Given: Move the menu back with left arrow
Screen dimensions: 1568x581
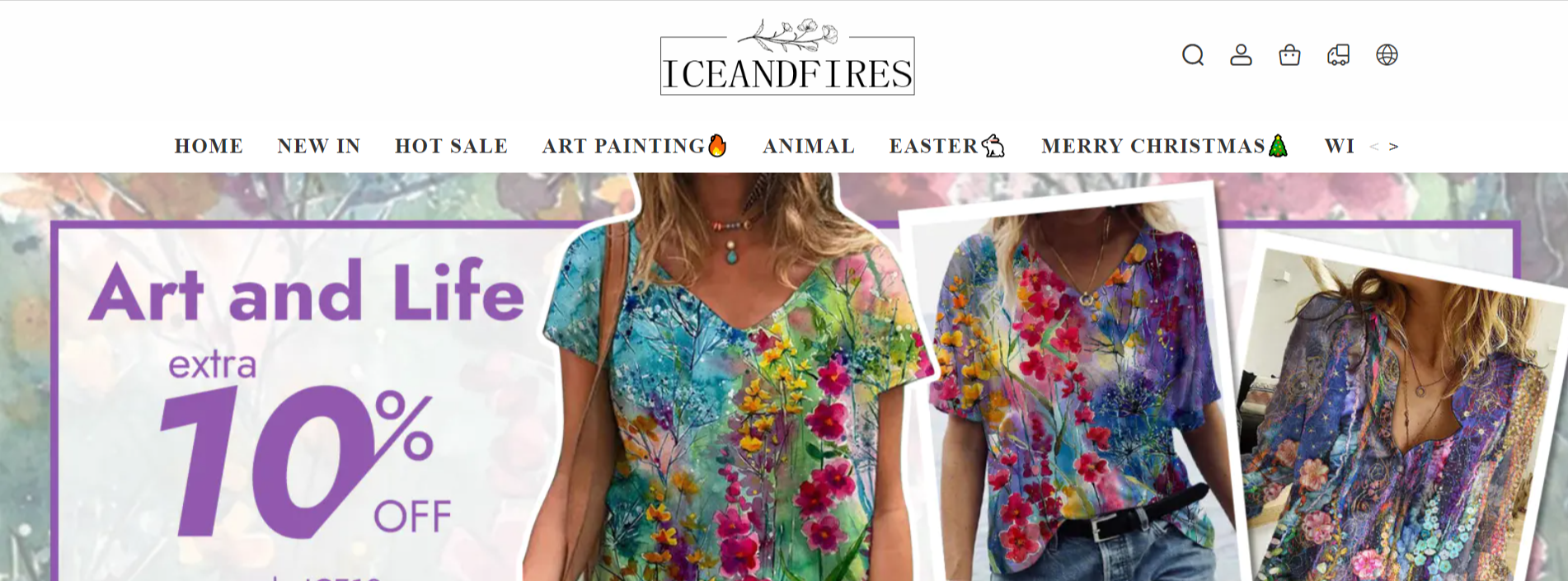Looking at the screenshot, I should [1373, 147].
